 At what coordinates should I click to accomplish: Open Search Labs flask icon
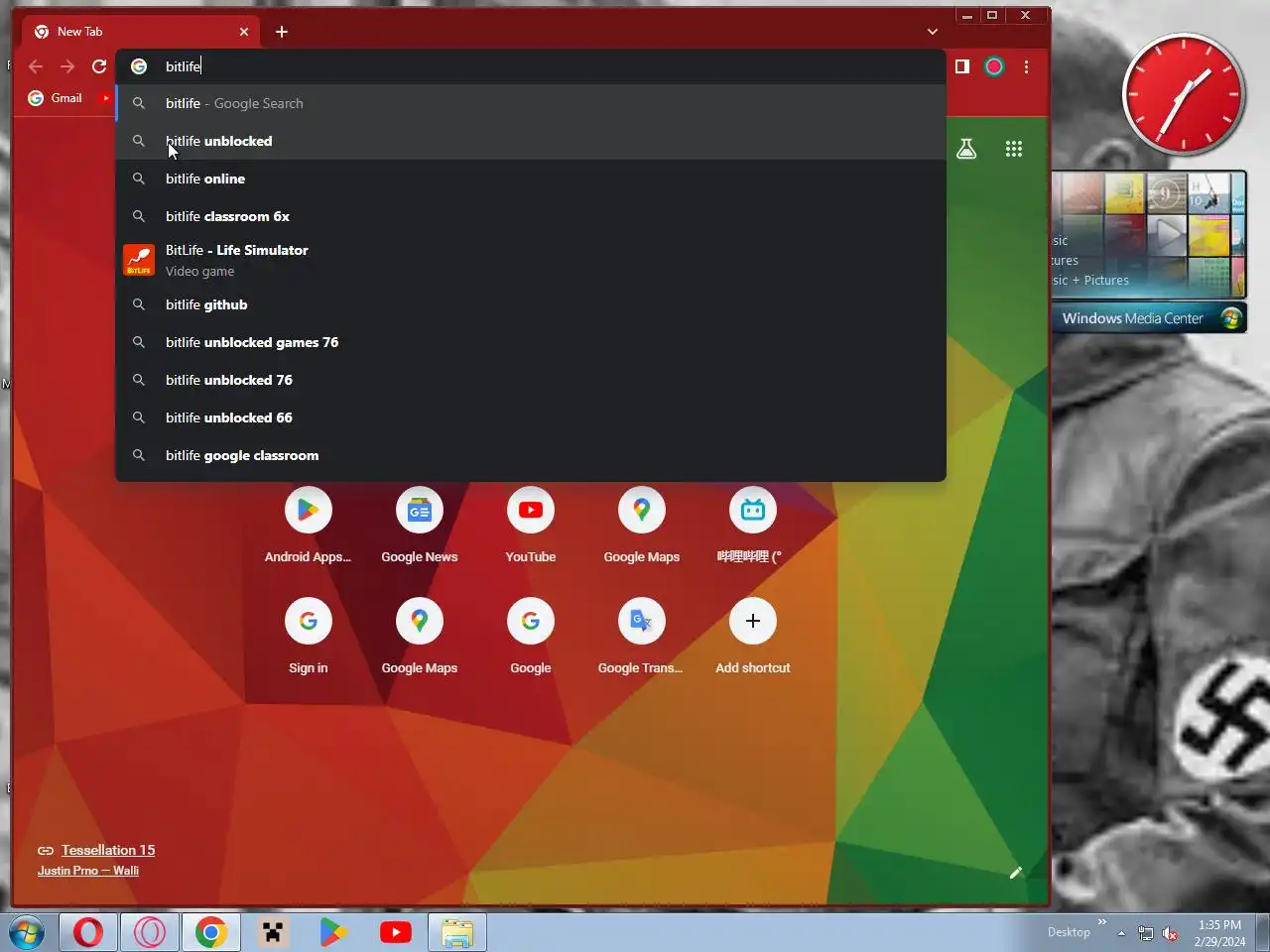[x=966, y=149]
